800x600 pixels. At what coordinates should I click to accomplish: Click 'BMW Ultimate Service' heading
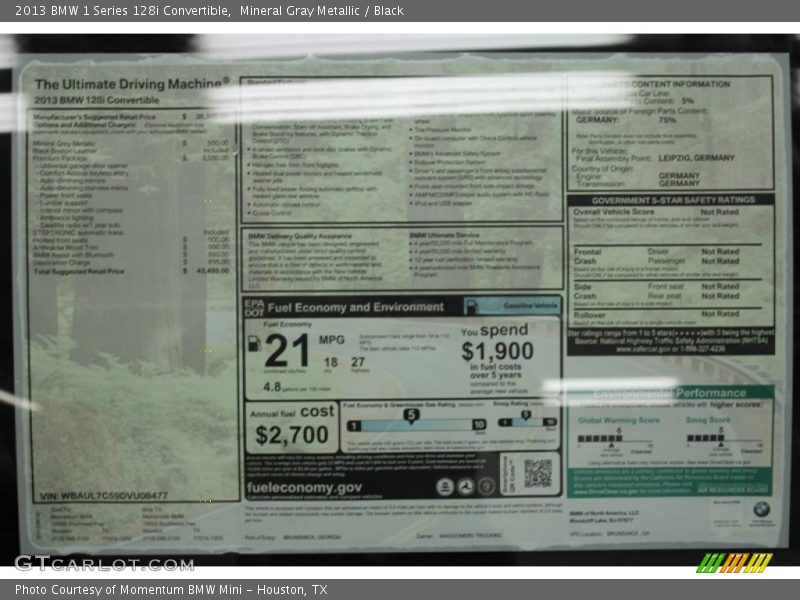coord(444,235)
